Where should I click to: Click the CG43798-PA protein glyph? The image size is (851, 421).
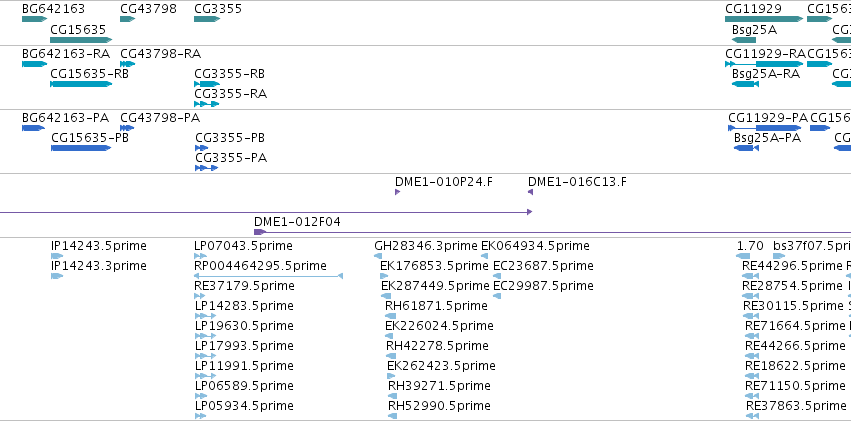[x=127, y=128]
